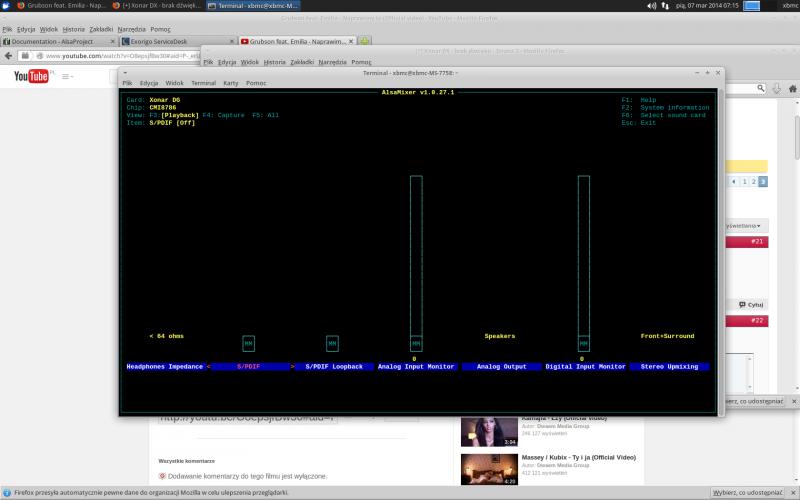Viewport: 800px width, 500px height.
Task: Open the Terminal menu in terminal window
Action: (x=203, y=83)
